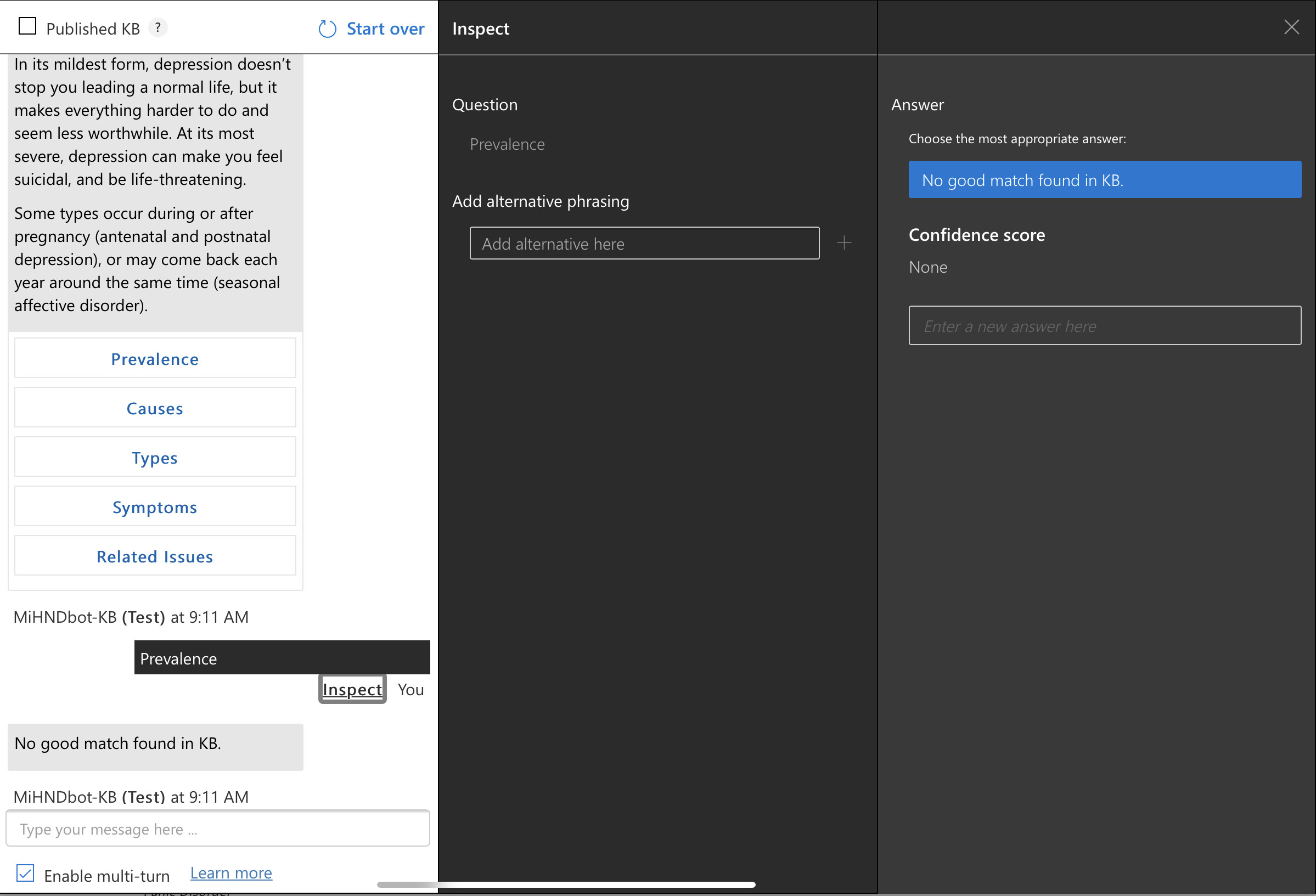Toggle the Published KB checkbox

click(27, 26)
